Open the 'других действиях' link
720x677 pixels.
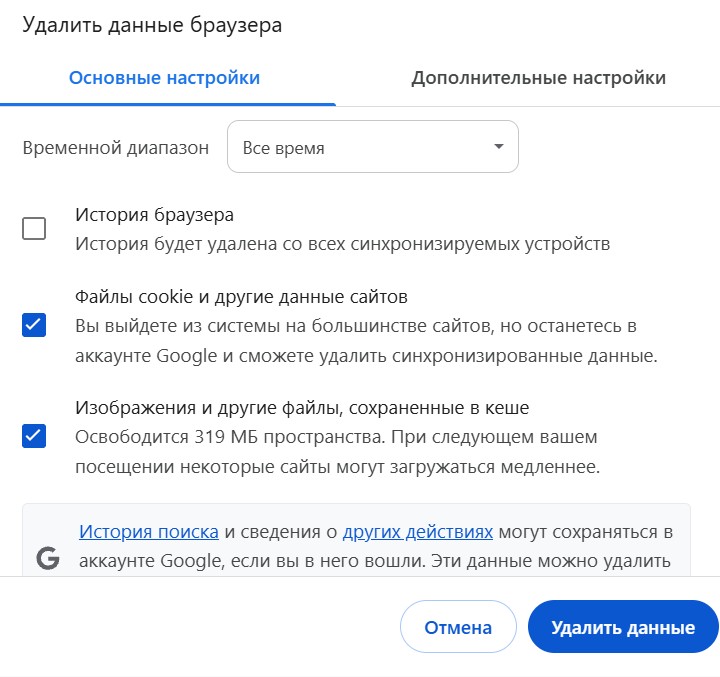point(418,532)
